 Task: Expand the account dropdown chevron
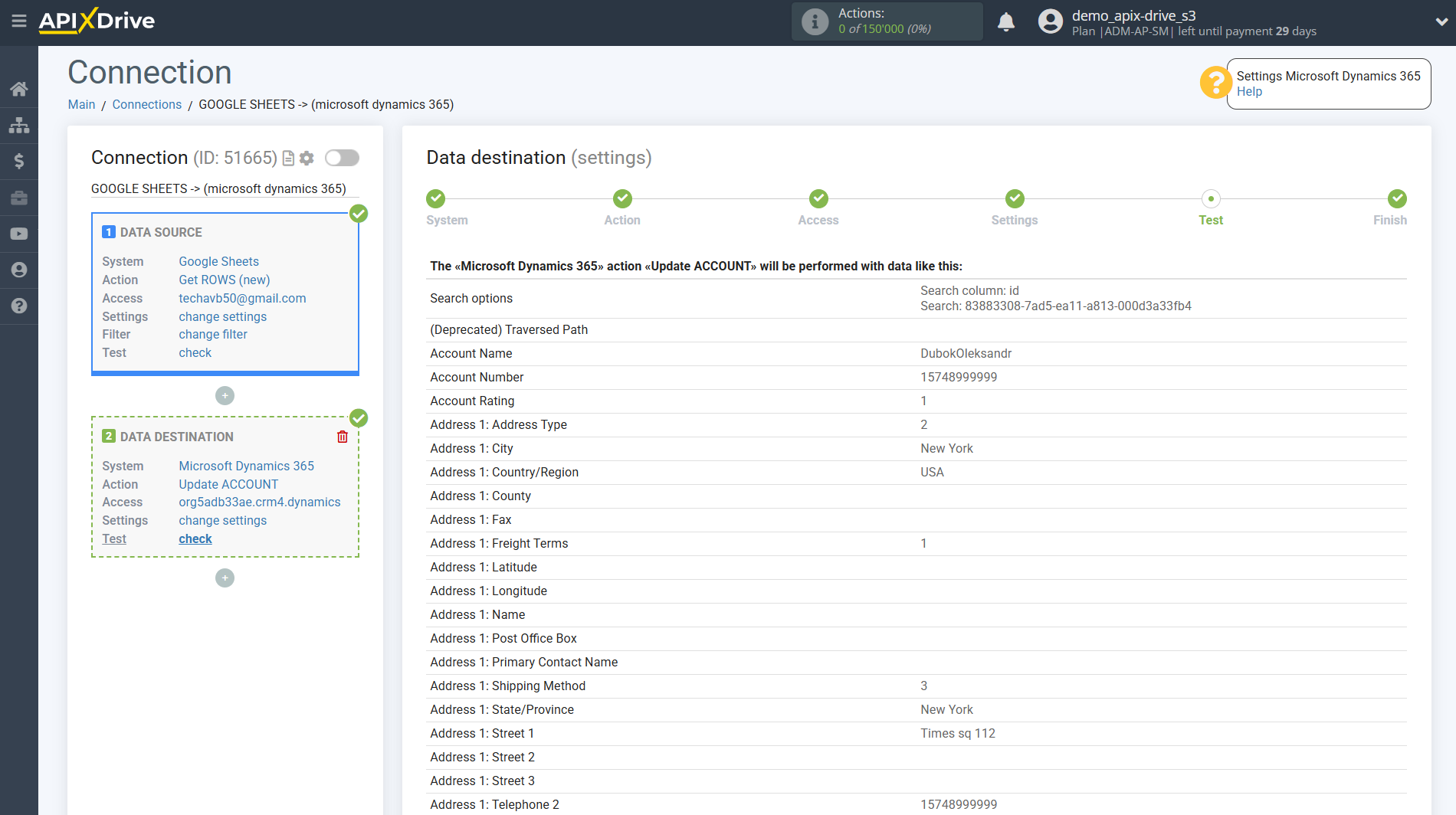(1441, 21)
